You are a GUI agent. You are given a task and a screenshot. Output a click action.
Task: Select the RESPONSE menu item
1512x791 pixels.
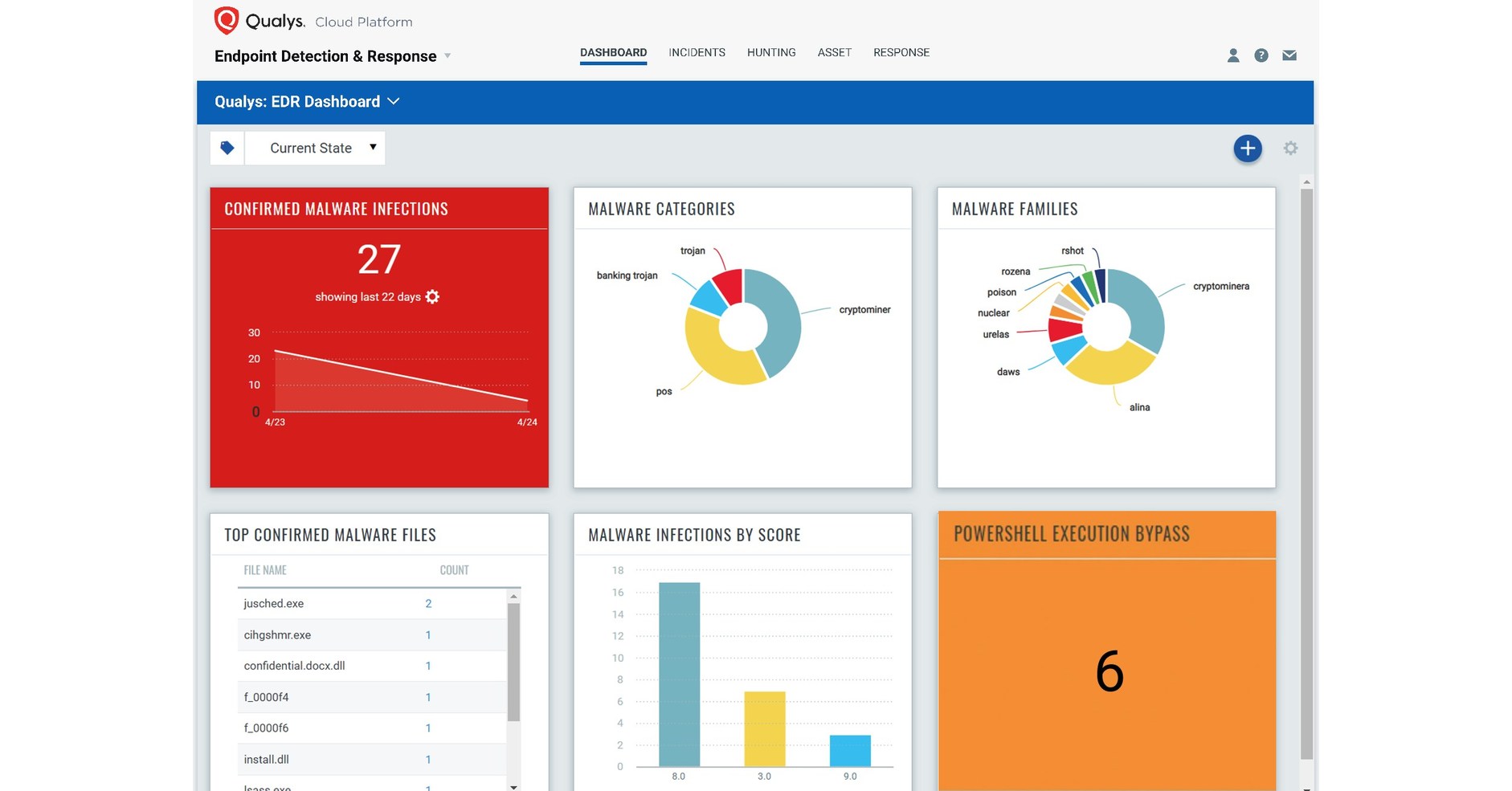(x=901, y=52)
